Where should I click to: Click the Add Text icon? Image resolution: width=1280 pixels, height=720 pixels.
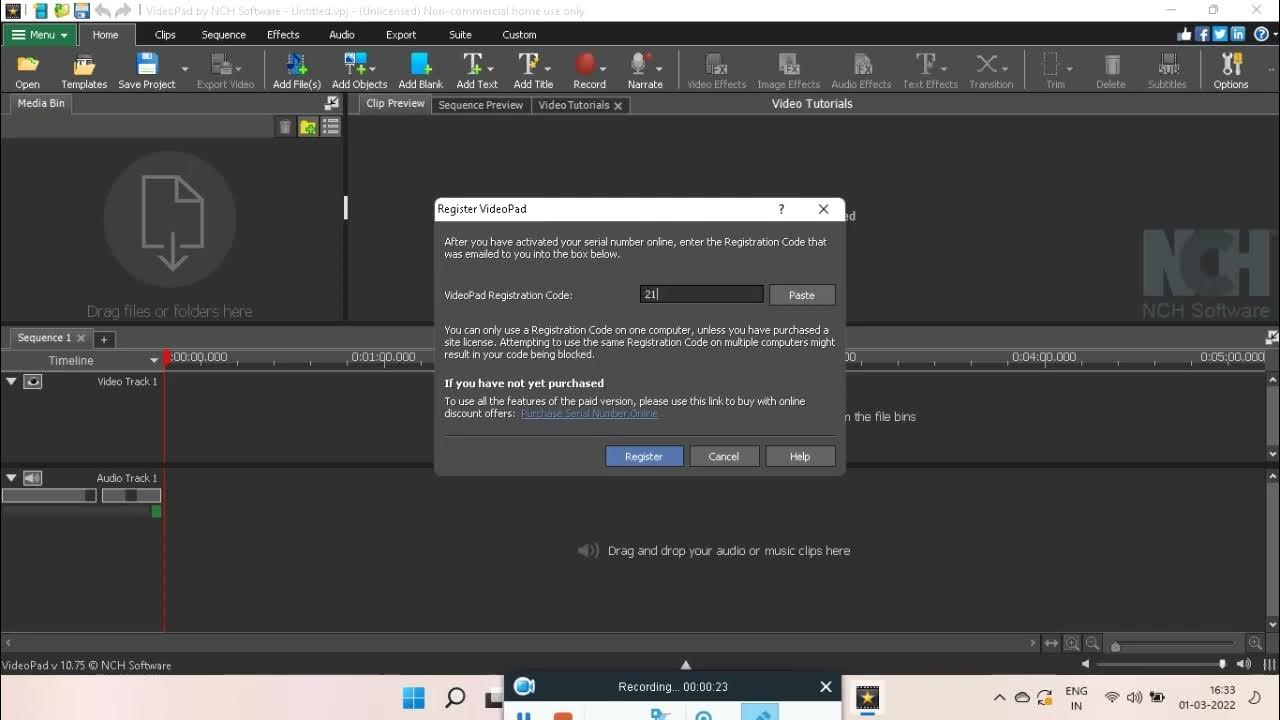pos(473,65)
